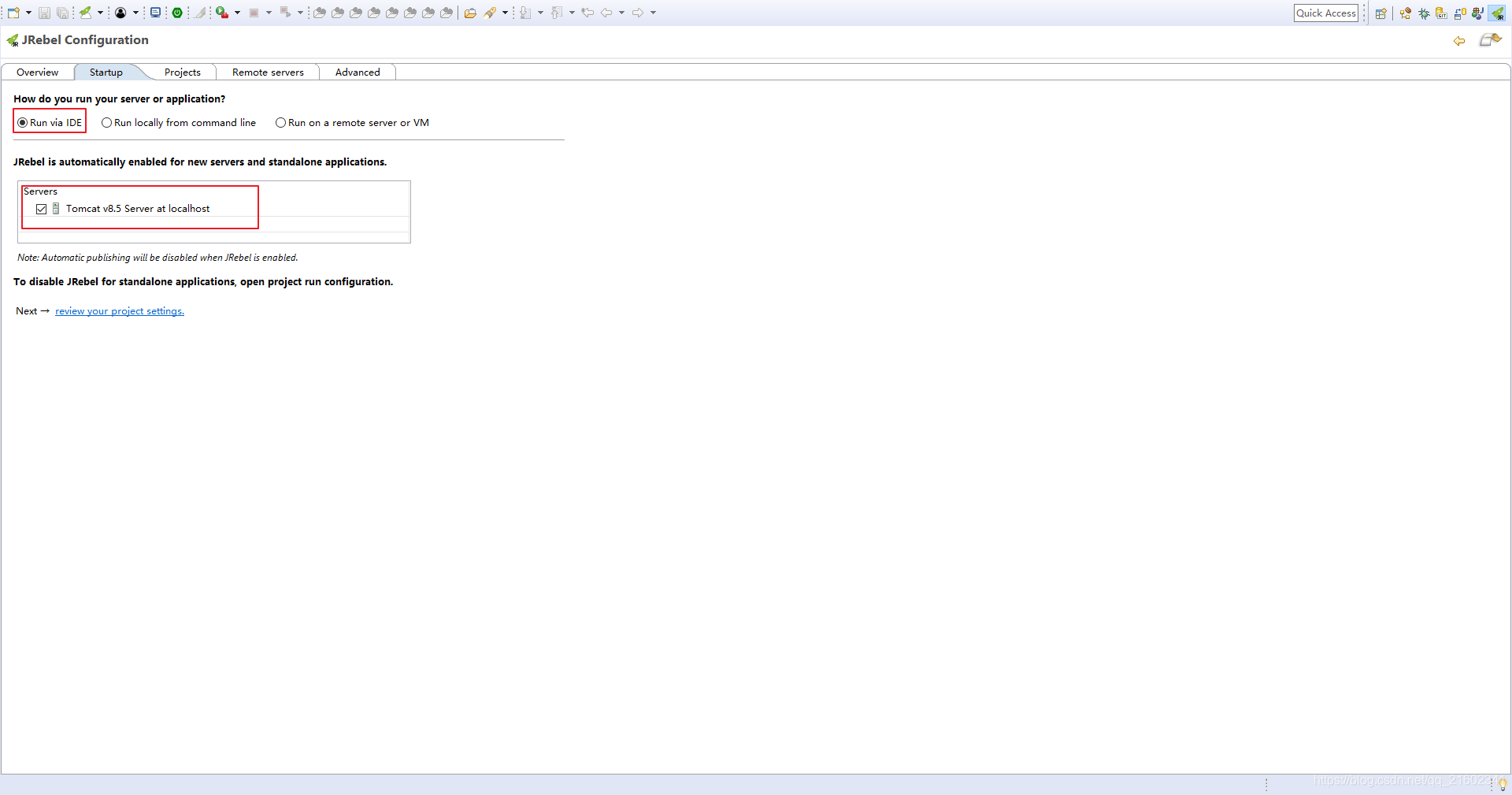Screen dimensions: 1512x795
Task: Click the round black profile icon
Action: click(120, 13)
